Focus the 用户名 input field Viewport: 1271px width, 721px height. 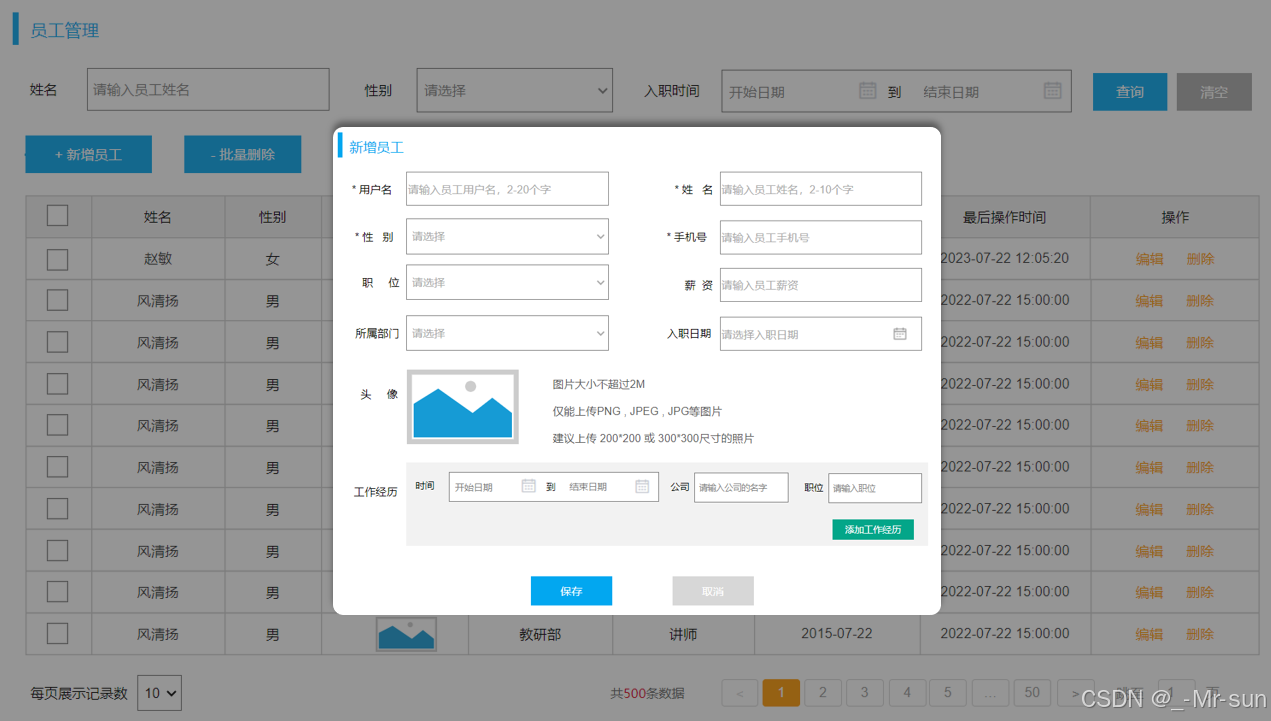pyautogui.click(x=507, y=189)
